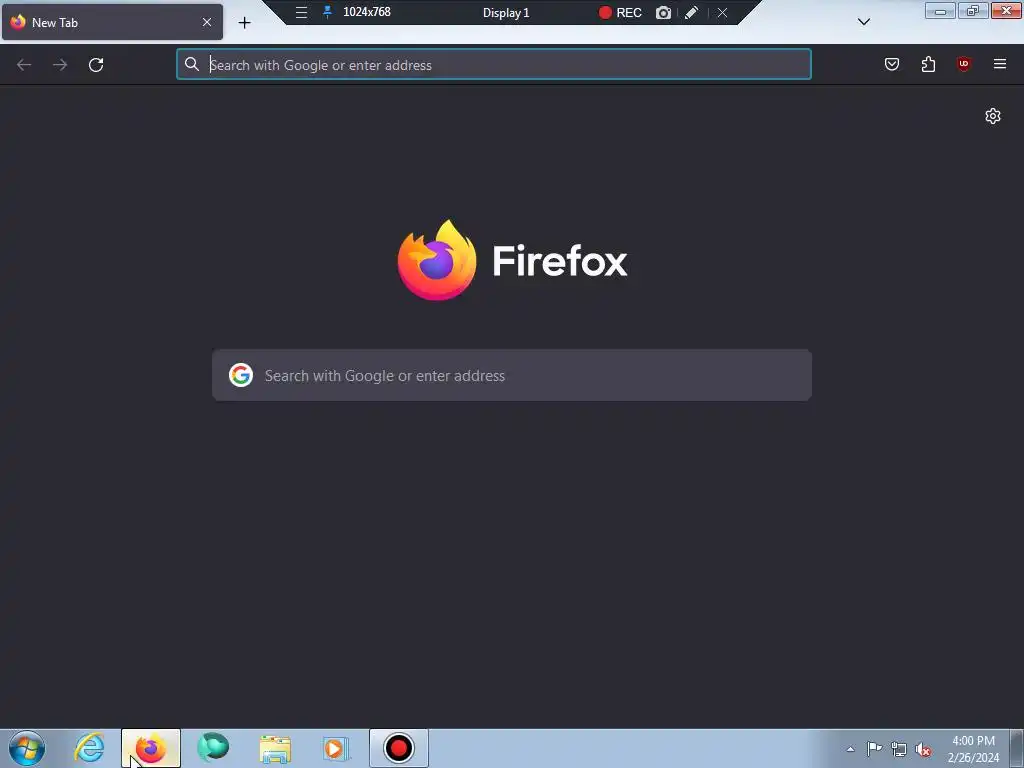Open the green globe app in taskbar
Viewport: 1024px width, 768px height.
coord(213,748)
